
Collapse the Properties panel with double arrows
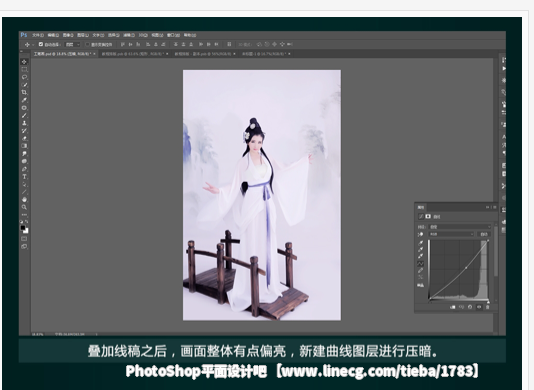[488, 207]
